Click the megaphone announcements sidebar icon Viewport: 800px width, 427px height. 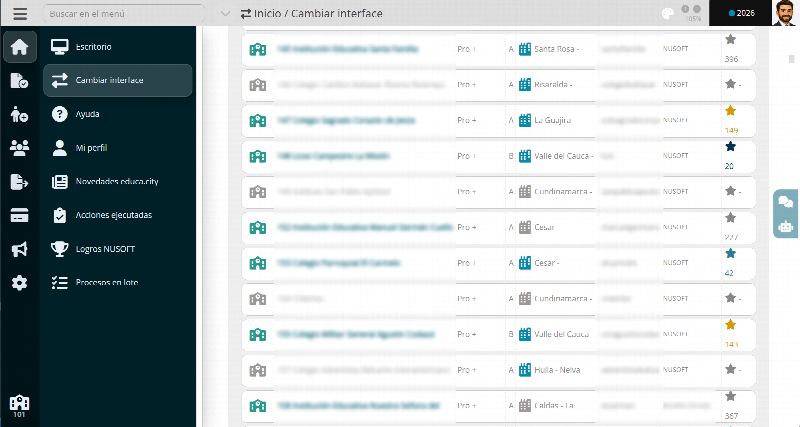19,249
